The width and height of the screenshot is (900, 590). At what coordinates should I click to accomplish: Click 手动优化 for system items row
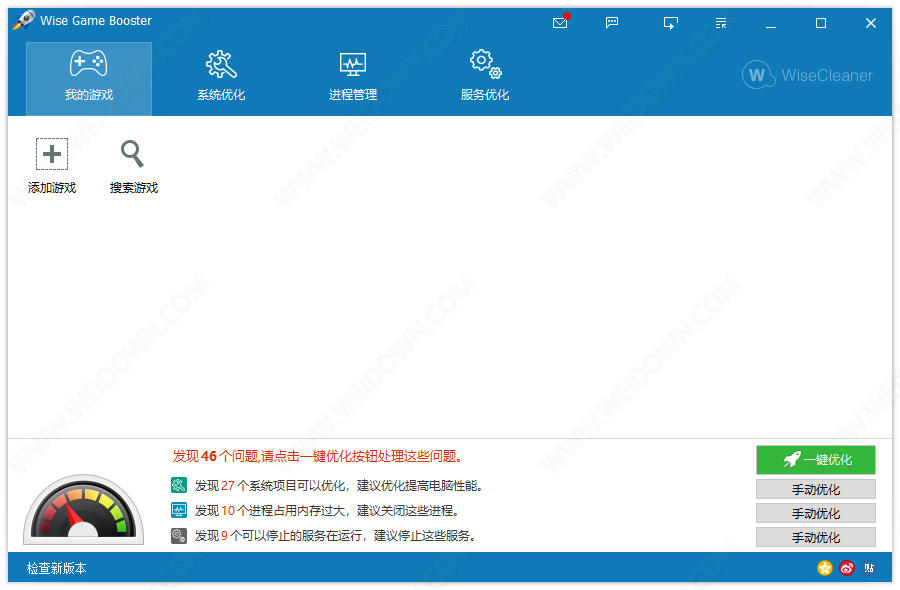tap(816, 490)
